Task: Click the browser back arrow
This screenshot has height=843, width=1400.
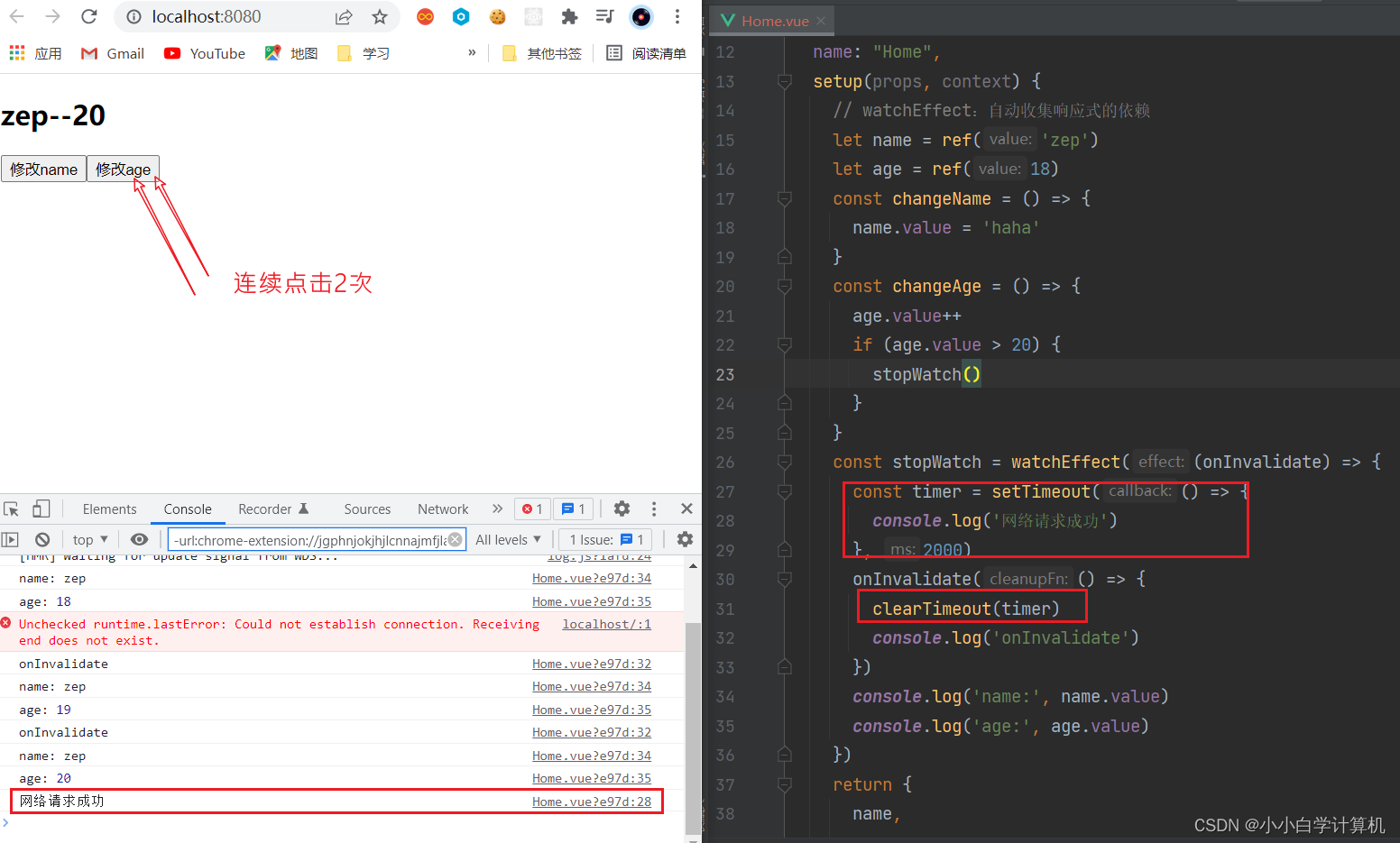Action: [x=16, y=16]
